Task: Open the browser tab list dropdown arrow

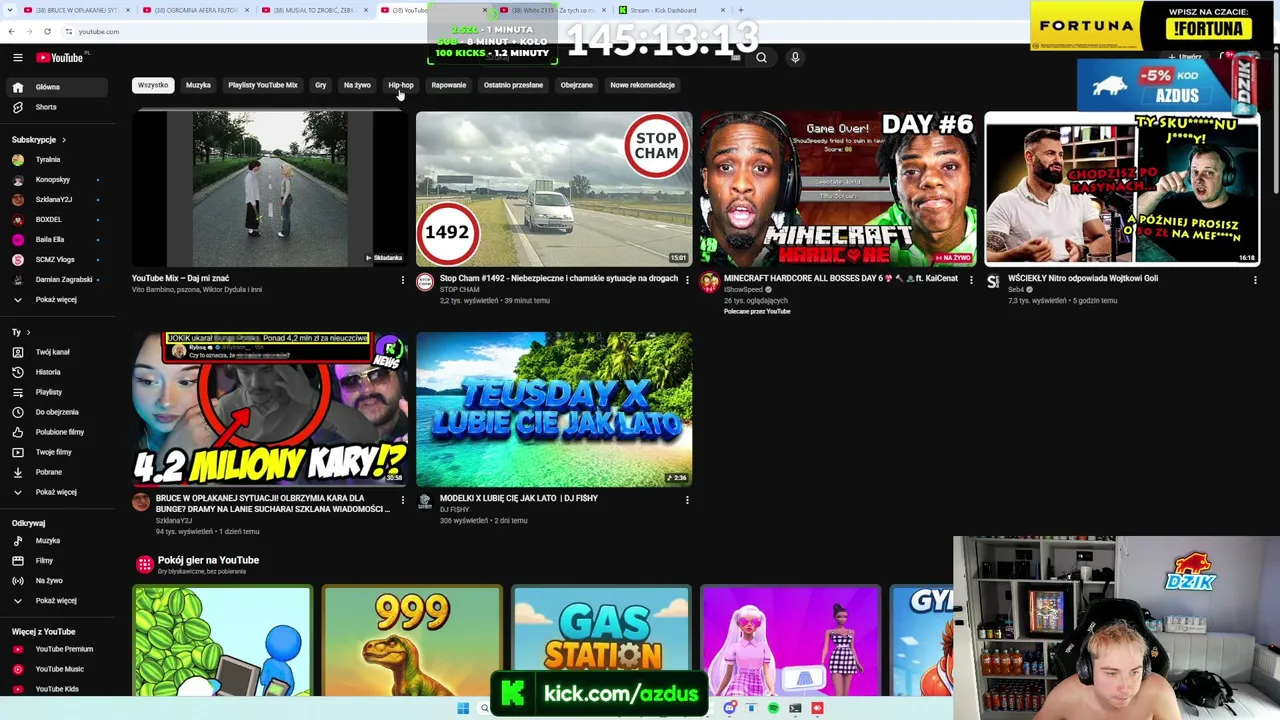Action: (9, 10)
